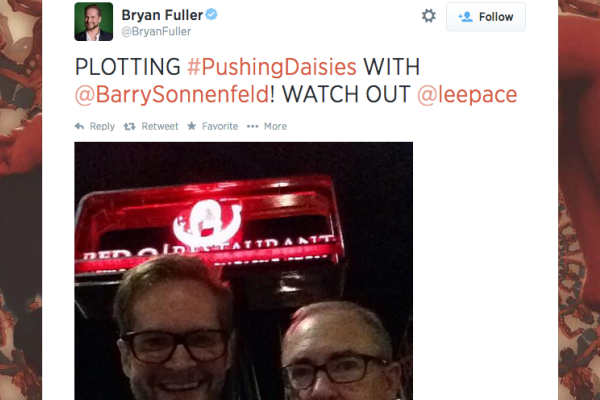Click the word PLOTTING in tweet
The height and width of the screenshot is (400, 600).
tap(128, 67)
